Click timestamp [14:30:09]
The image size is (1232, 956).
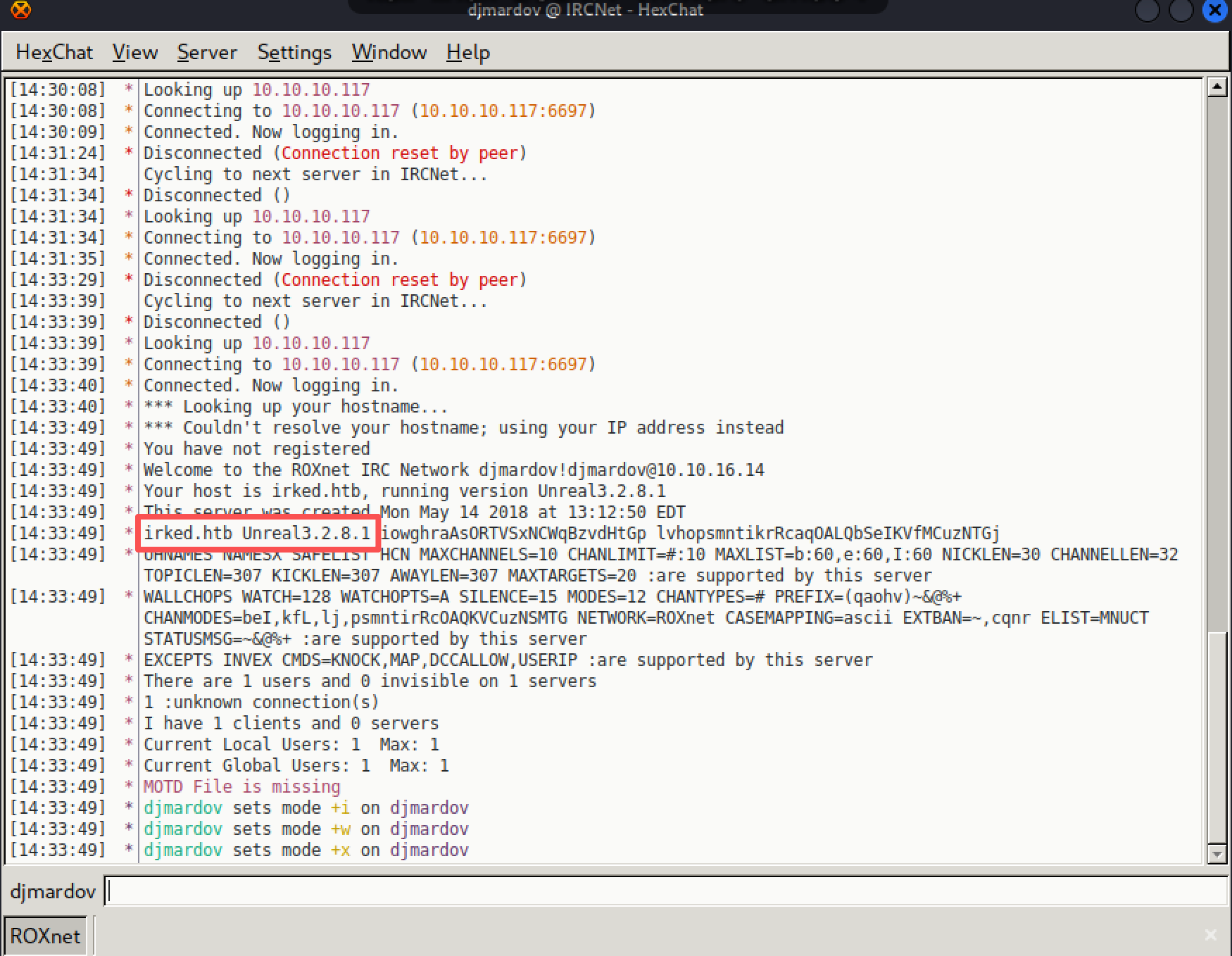click(x=58, y=132)
